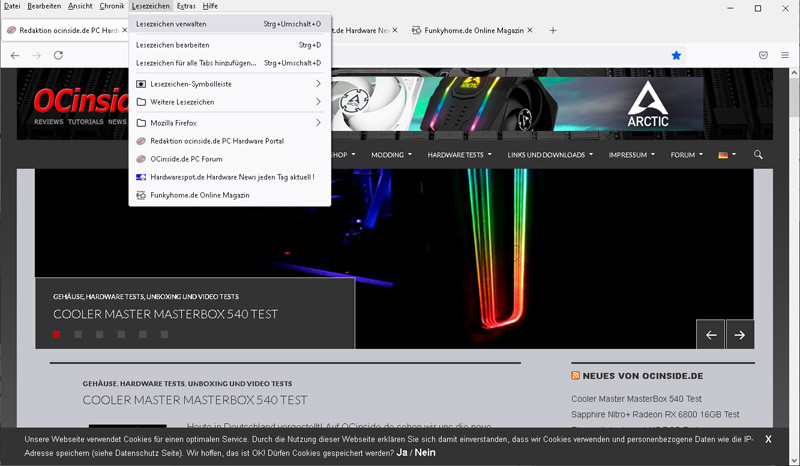Screen dimensions: 800x466
Task: Click the blue bookmark star
Action: point(676,55)
